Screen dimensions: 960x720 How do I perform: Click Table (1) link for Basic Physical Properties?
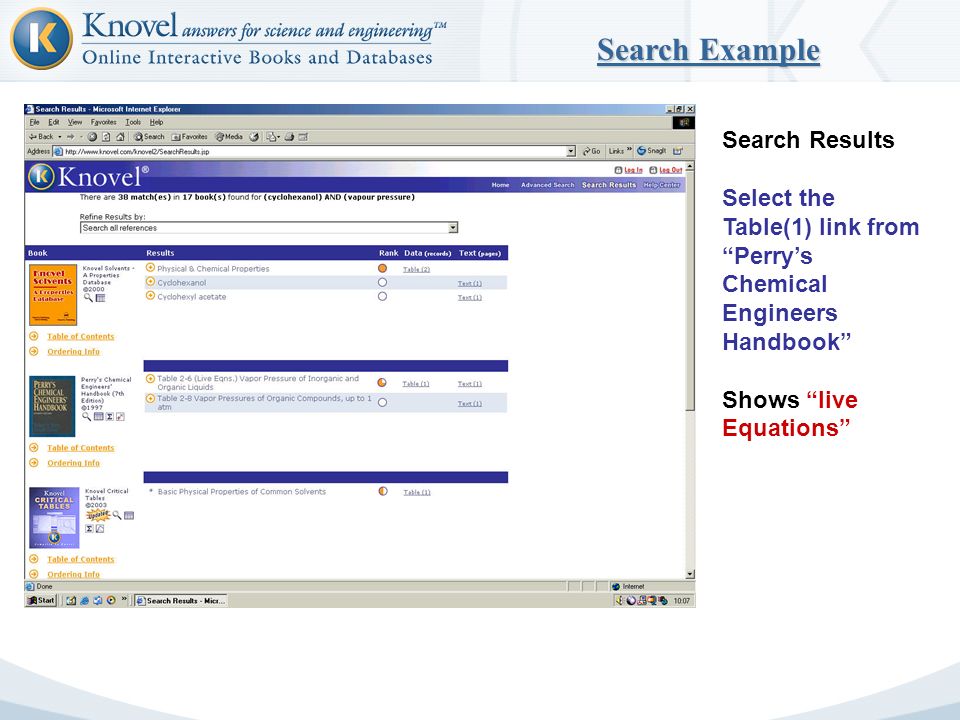click(x=417, y=492)
